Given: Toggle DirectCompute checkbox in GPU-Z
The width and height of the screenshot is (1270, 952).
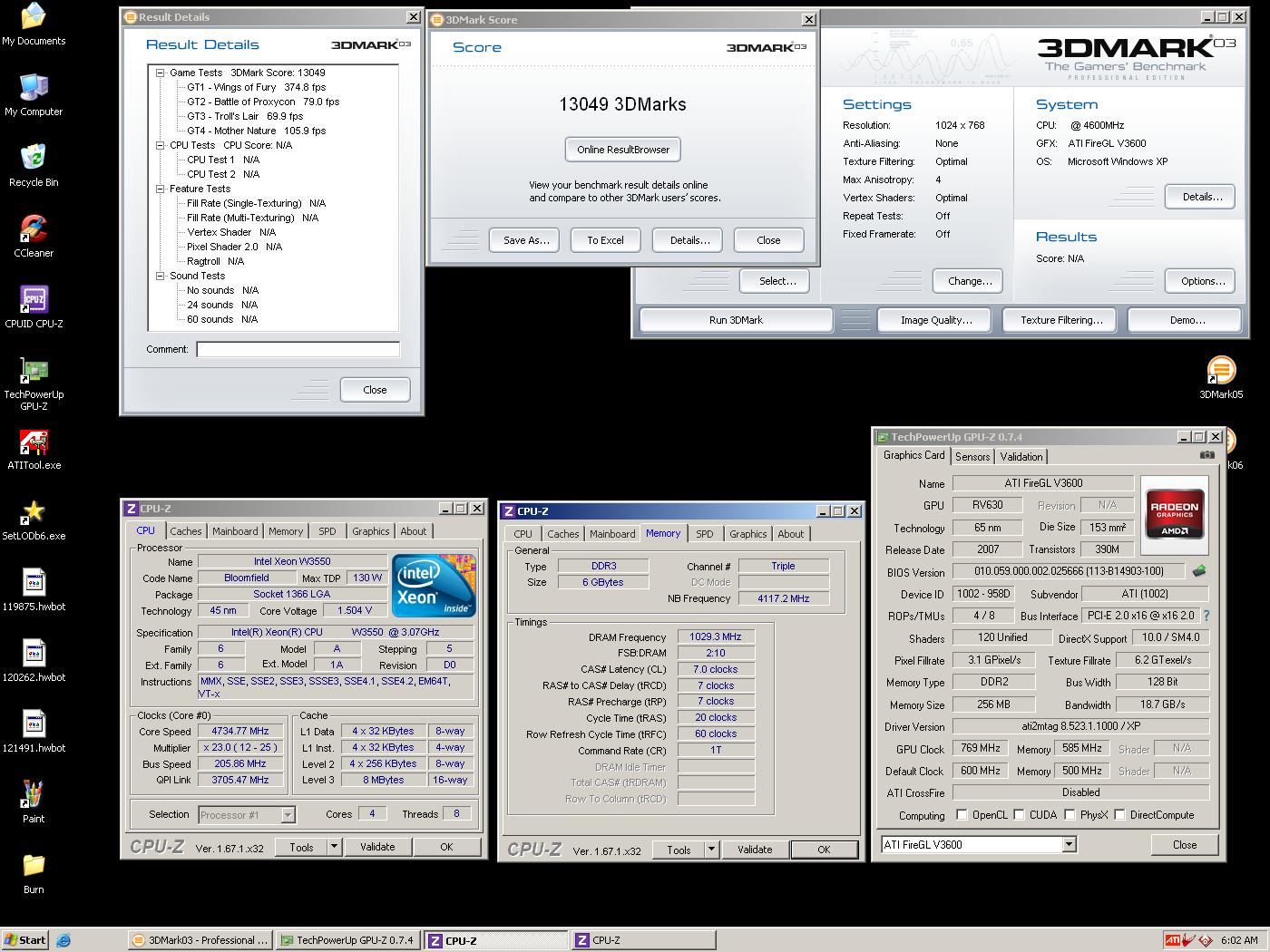Looking at the screenshot, I should tap(1119, 814).
